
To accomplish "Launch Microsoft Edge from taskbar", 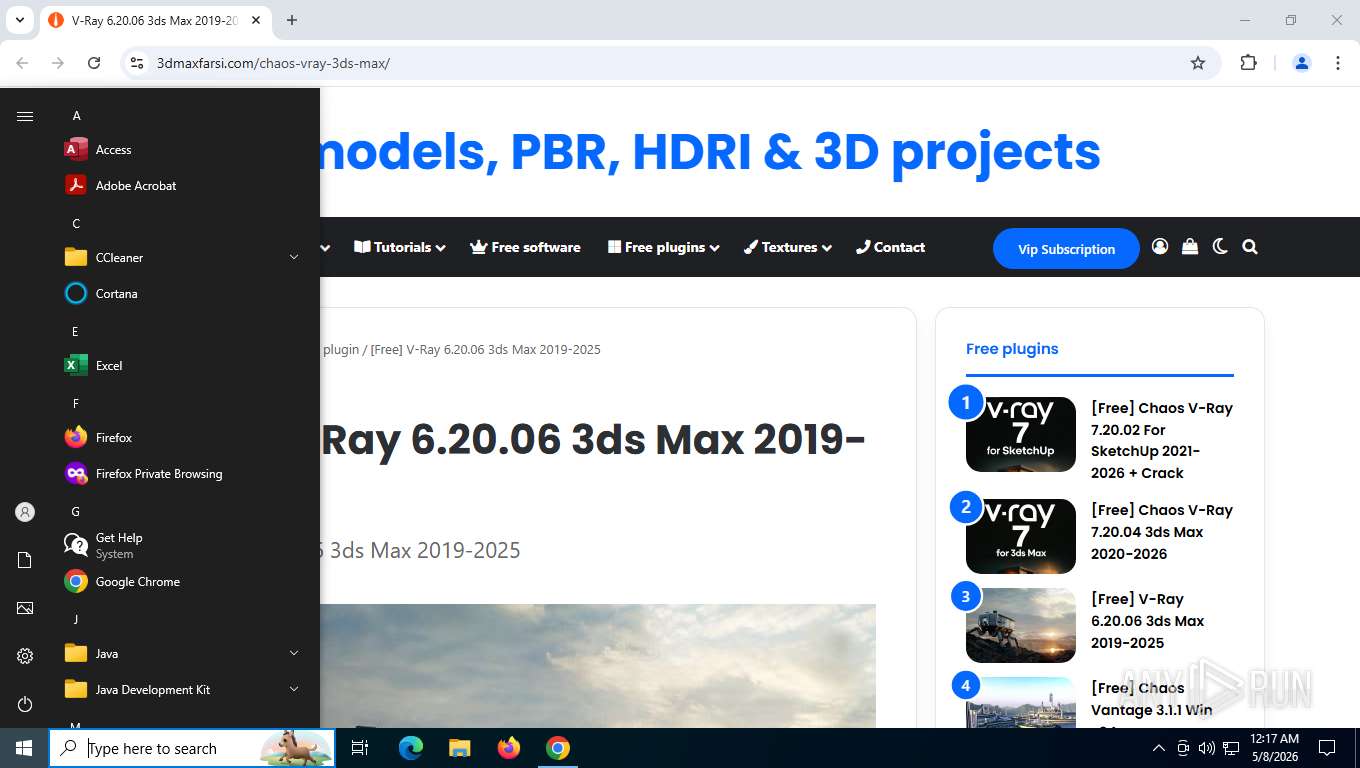I will (x=411, y=748).
